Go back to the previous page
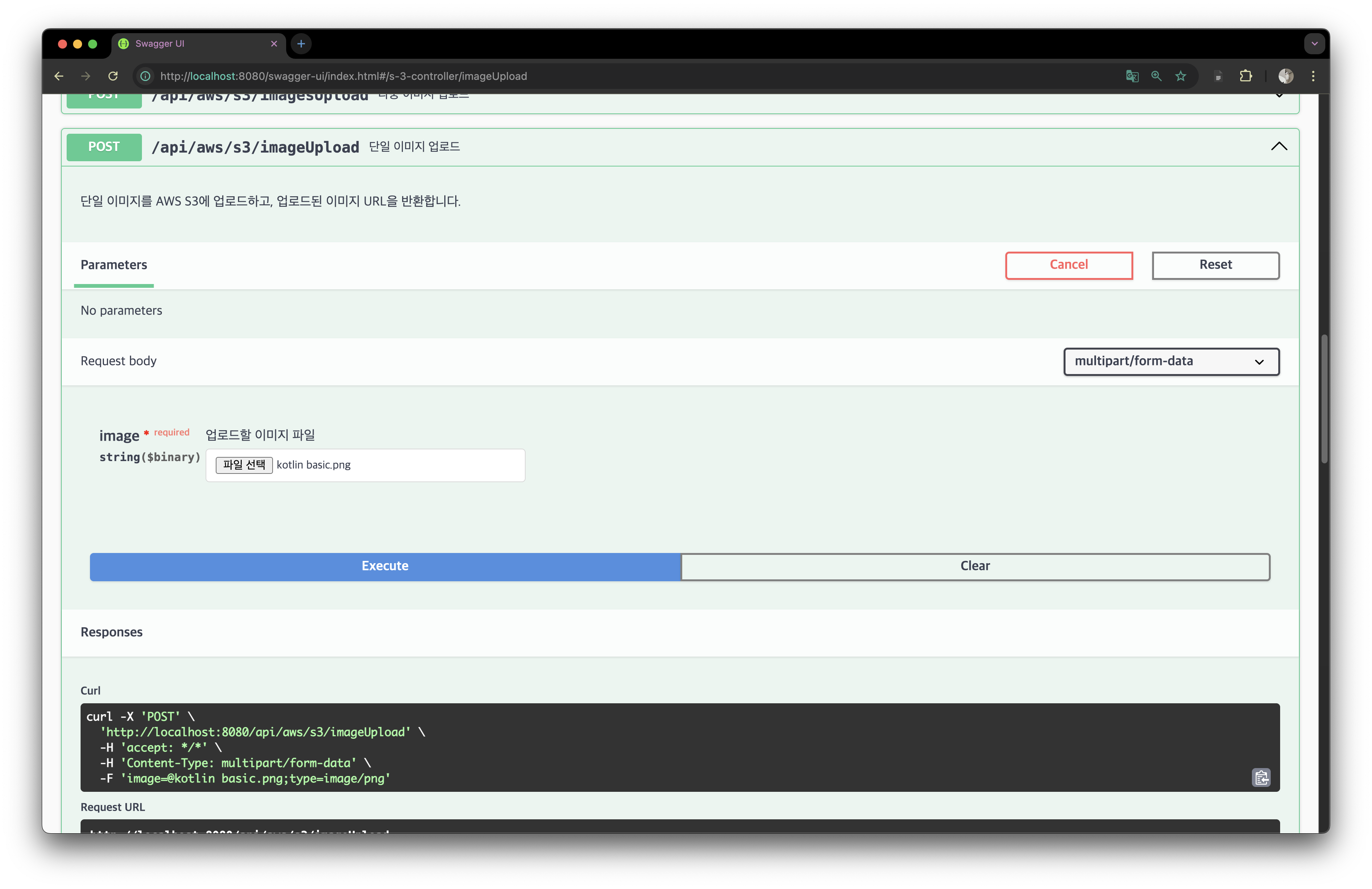This screenshot has height=889, width=1372. (59, 76)
